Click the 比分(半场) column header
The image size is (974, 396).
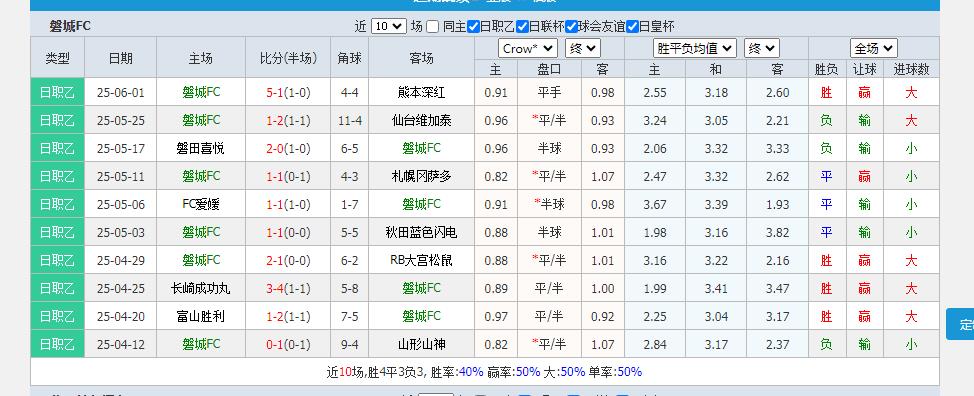[288, 58]
